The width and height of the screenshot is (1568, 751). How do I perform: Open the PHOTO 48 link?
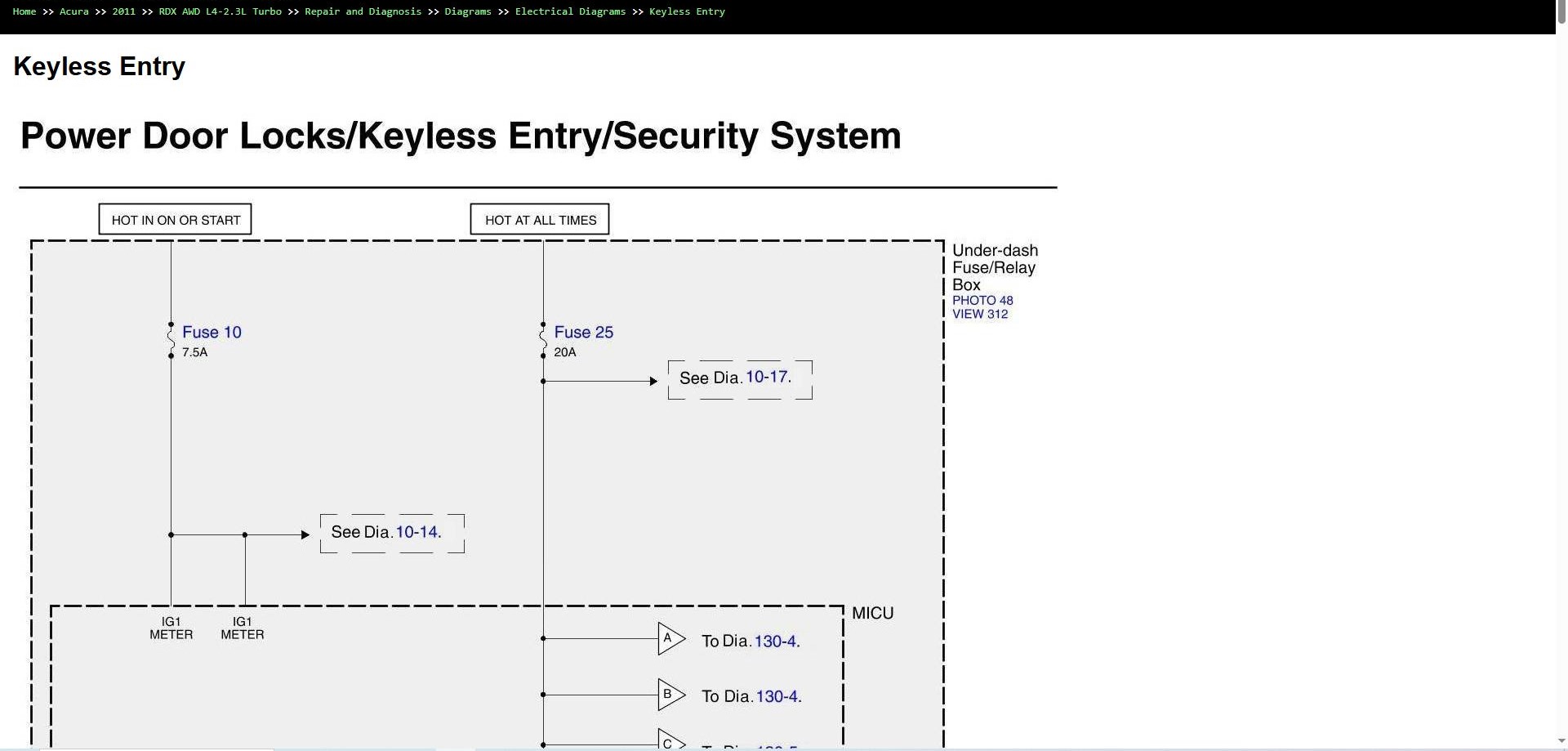point(982,301)
